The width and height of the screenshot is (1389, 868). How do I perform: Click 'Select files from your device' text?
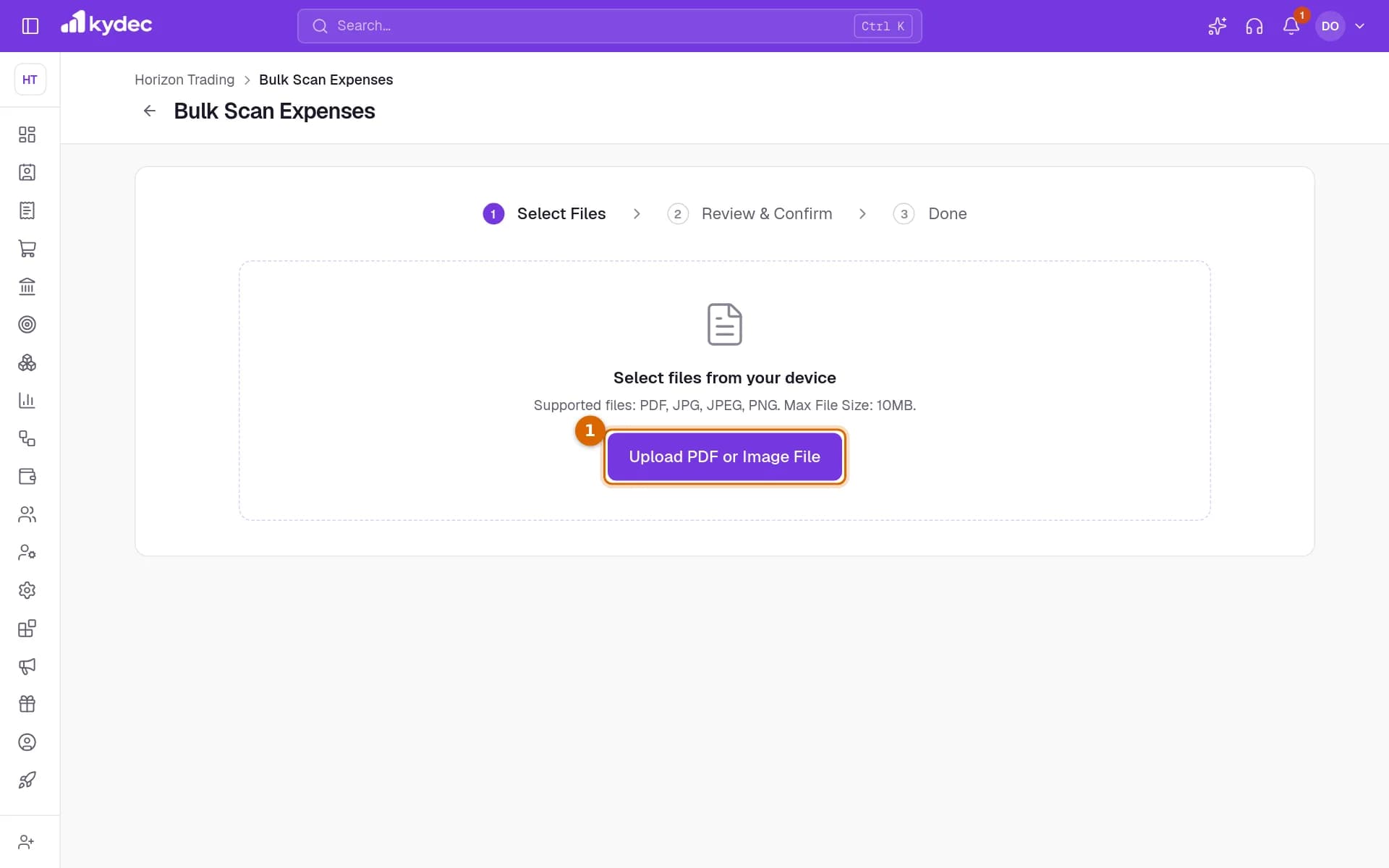724,378
